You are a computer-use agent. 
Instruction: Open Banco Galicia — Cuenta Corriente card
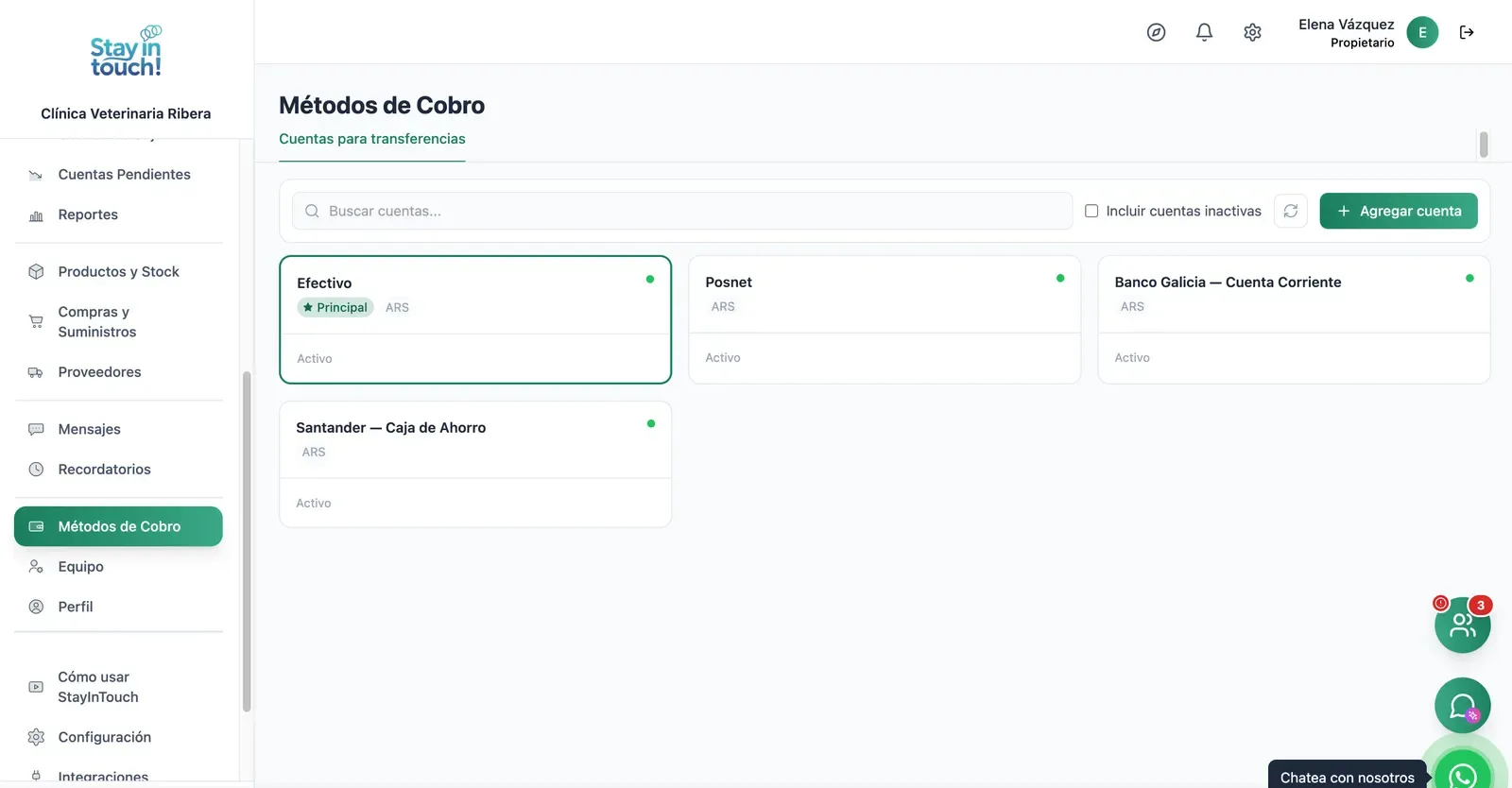[1294, 319]
